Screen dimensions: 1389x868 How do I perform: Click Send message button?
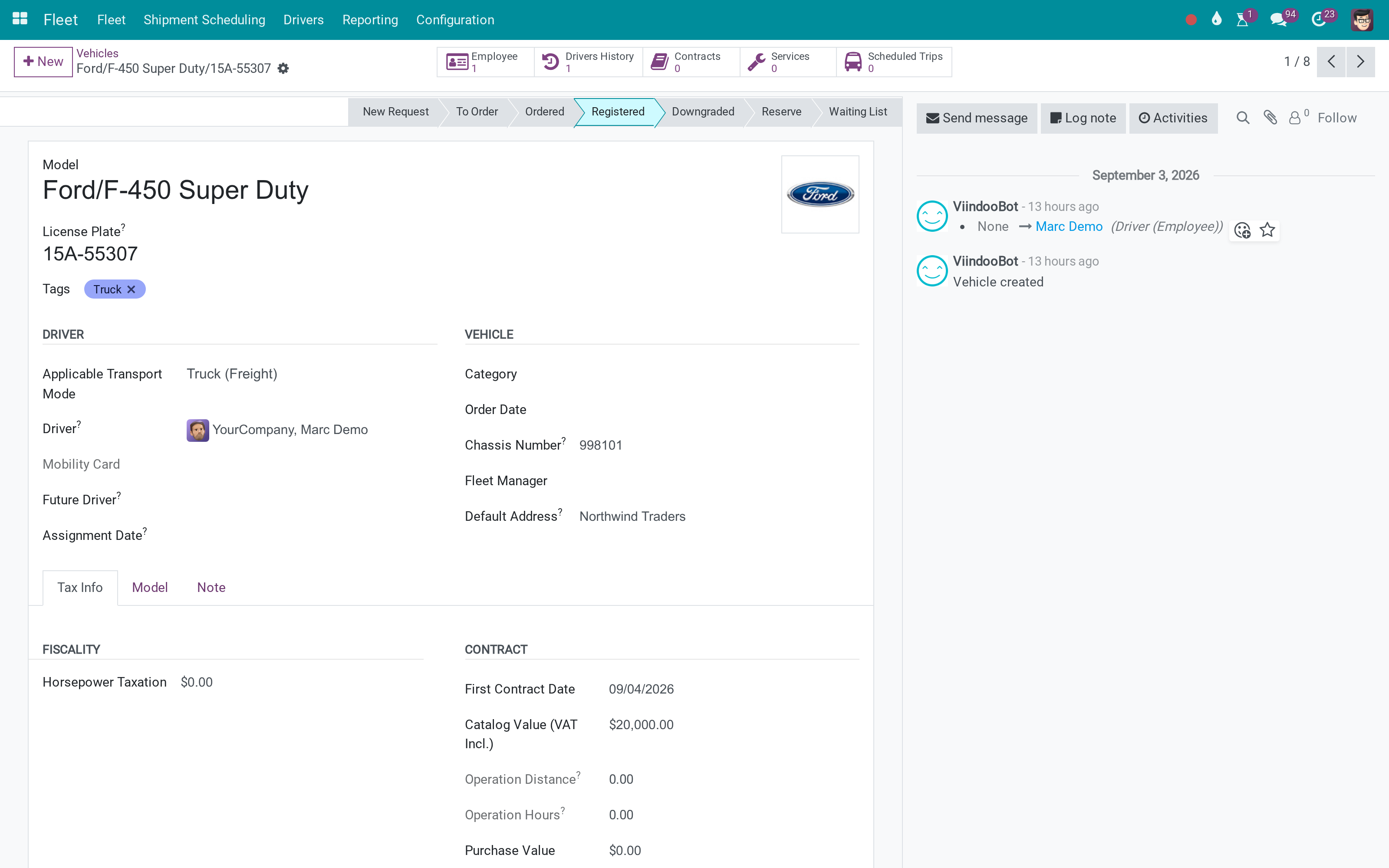(976, 118)
